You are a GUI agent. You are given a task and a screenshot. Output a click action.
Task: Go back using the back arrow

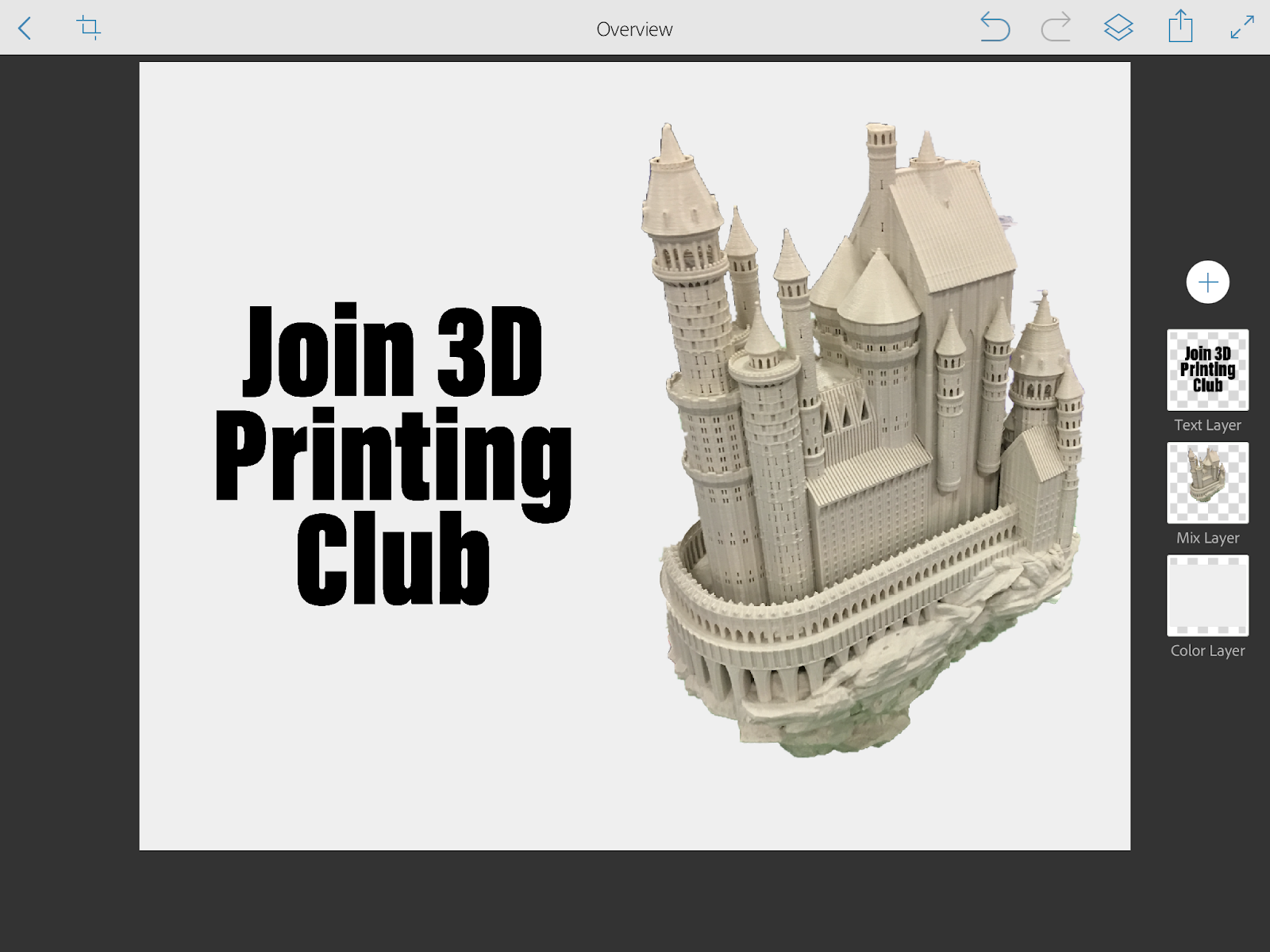(25, 29)
